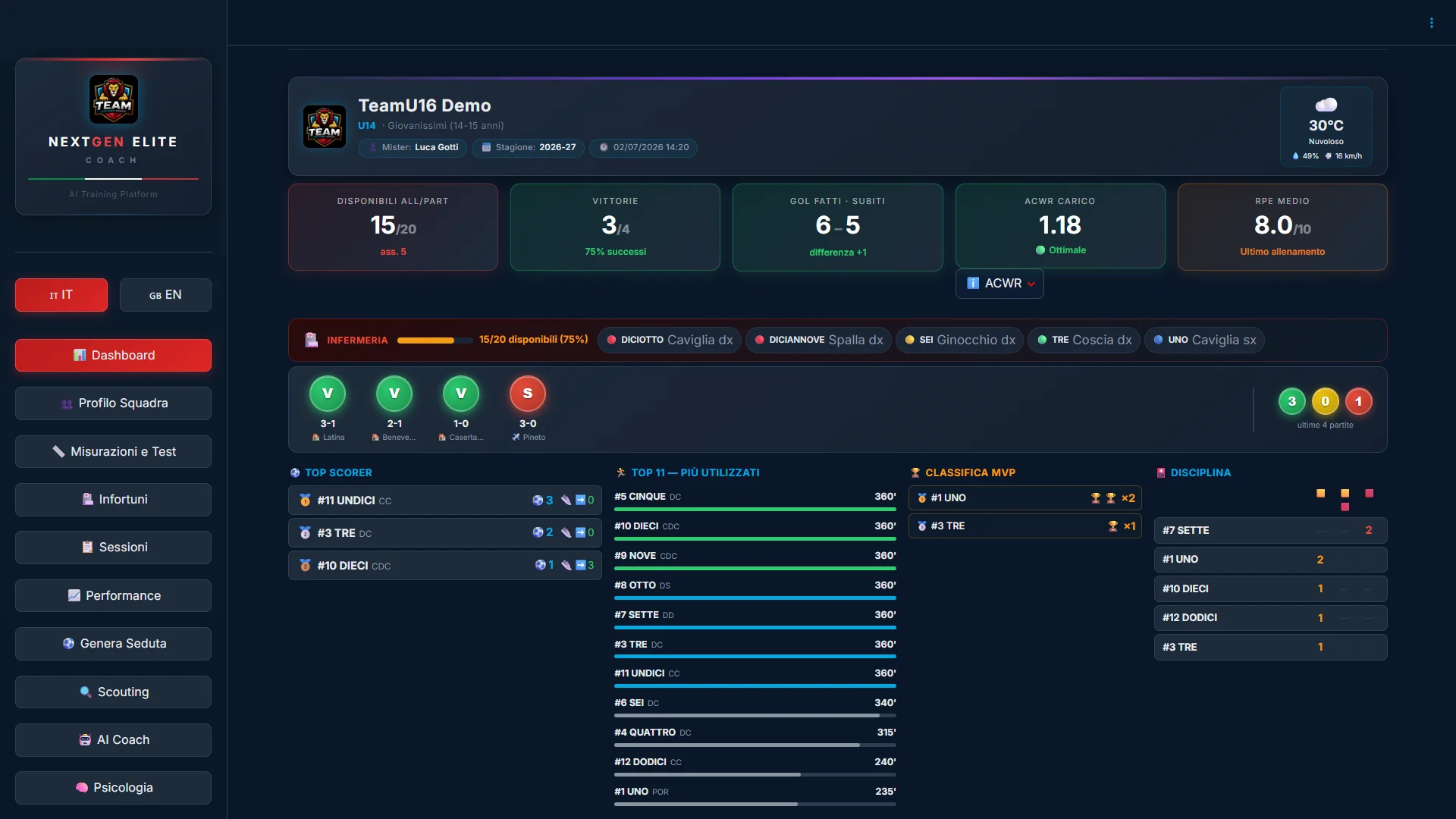Click the silver medal next to #3 TRE scorer

305,533
